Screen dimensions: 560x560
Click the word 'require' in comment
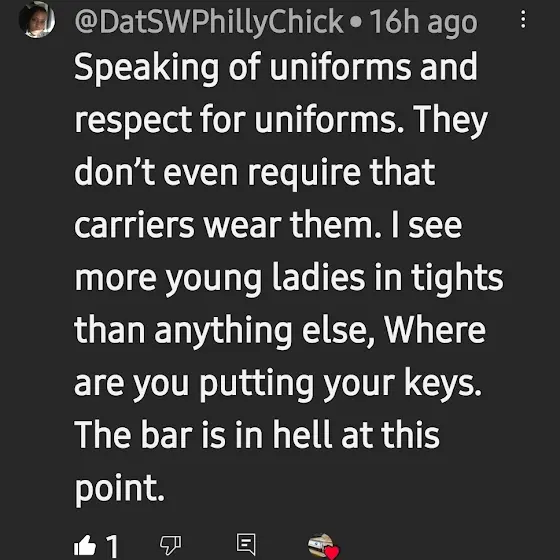(304, 173)
